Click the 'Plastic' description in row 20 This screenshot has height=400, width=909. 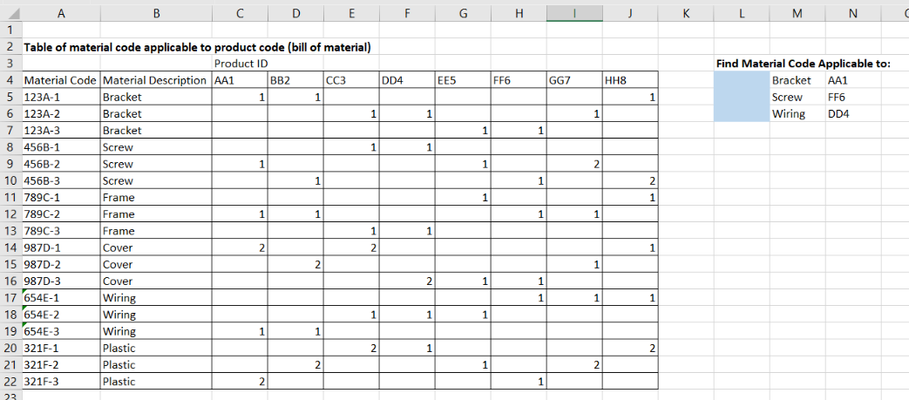click(x=156, y=348)
